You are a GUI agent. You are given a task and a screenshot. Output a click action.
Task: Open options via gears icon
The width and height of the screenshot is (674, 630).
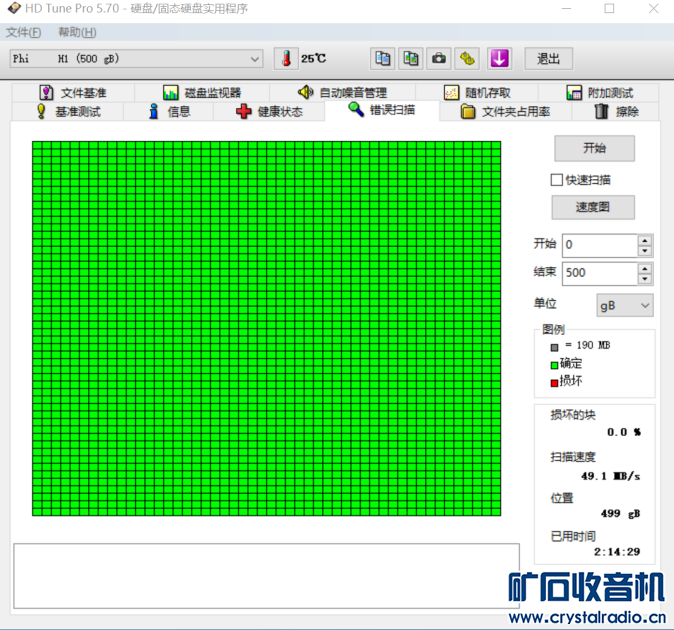[x=467, y=58]
